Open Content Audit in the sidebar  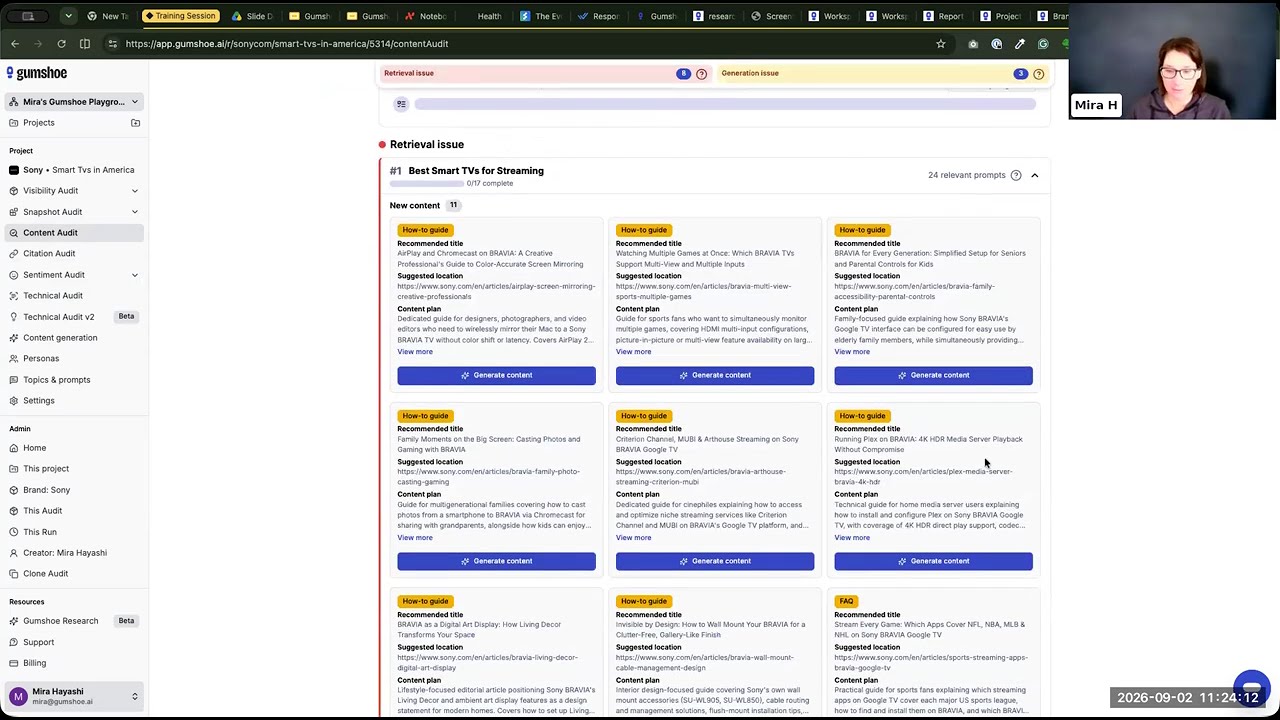(72, 233)
